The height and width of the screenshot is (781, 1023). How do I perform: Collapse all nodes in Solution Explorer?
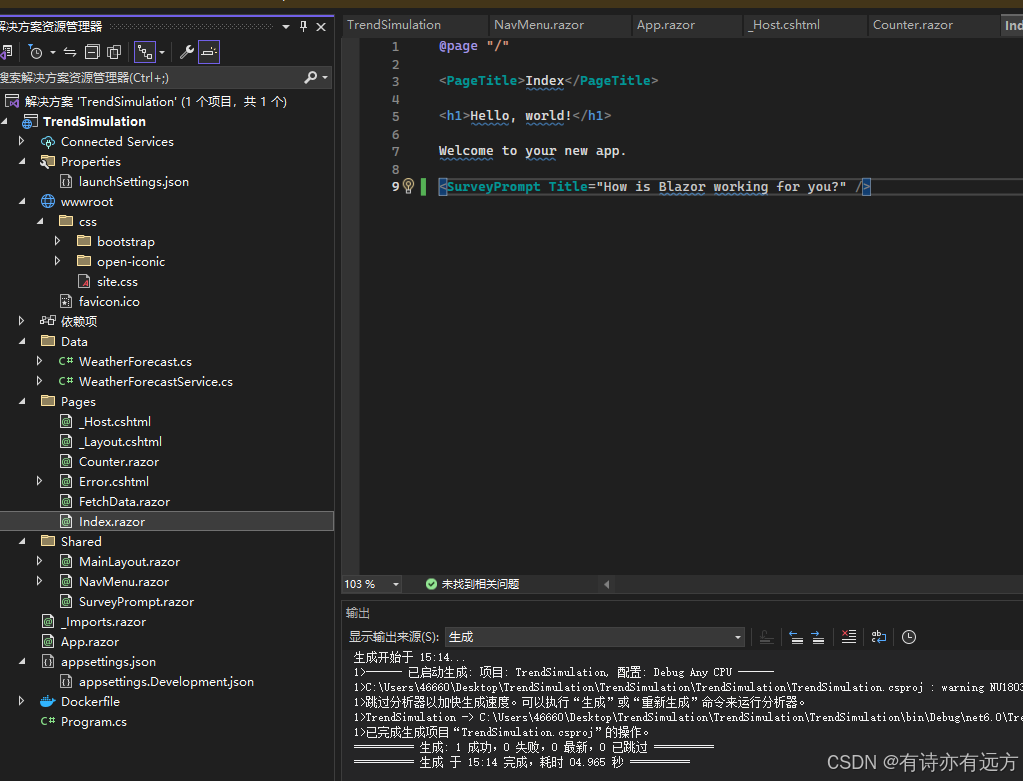coord(93,52)
